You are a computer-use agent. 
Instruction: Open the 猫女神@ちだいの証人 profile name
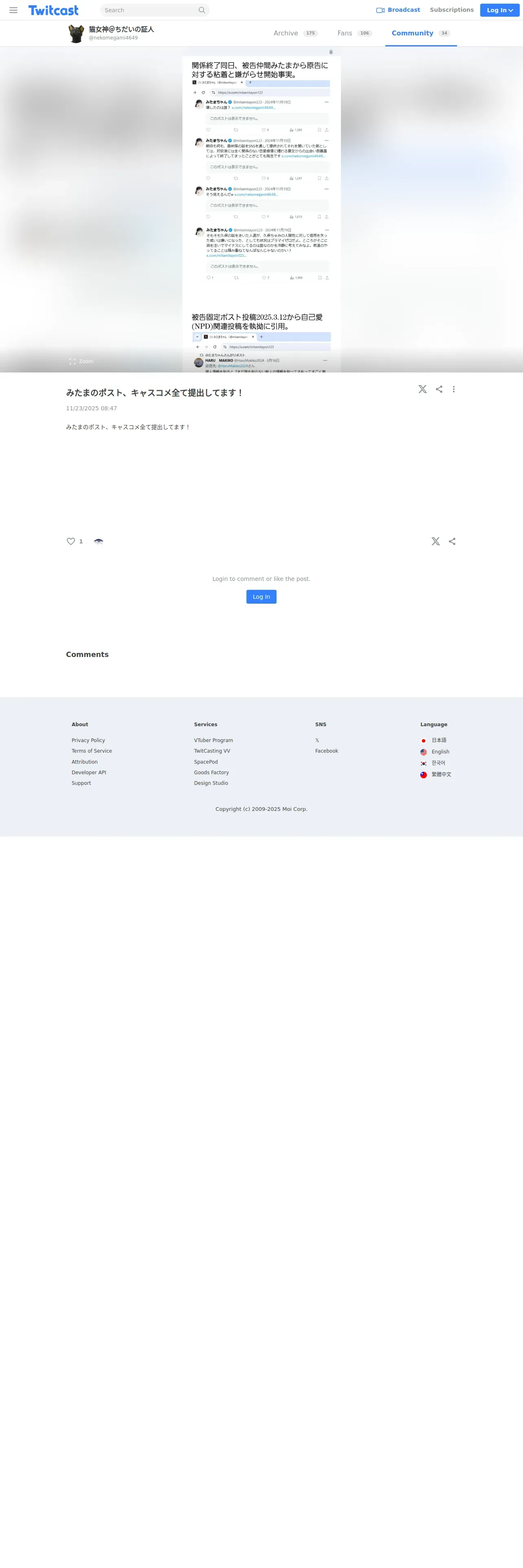121,29
